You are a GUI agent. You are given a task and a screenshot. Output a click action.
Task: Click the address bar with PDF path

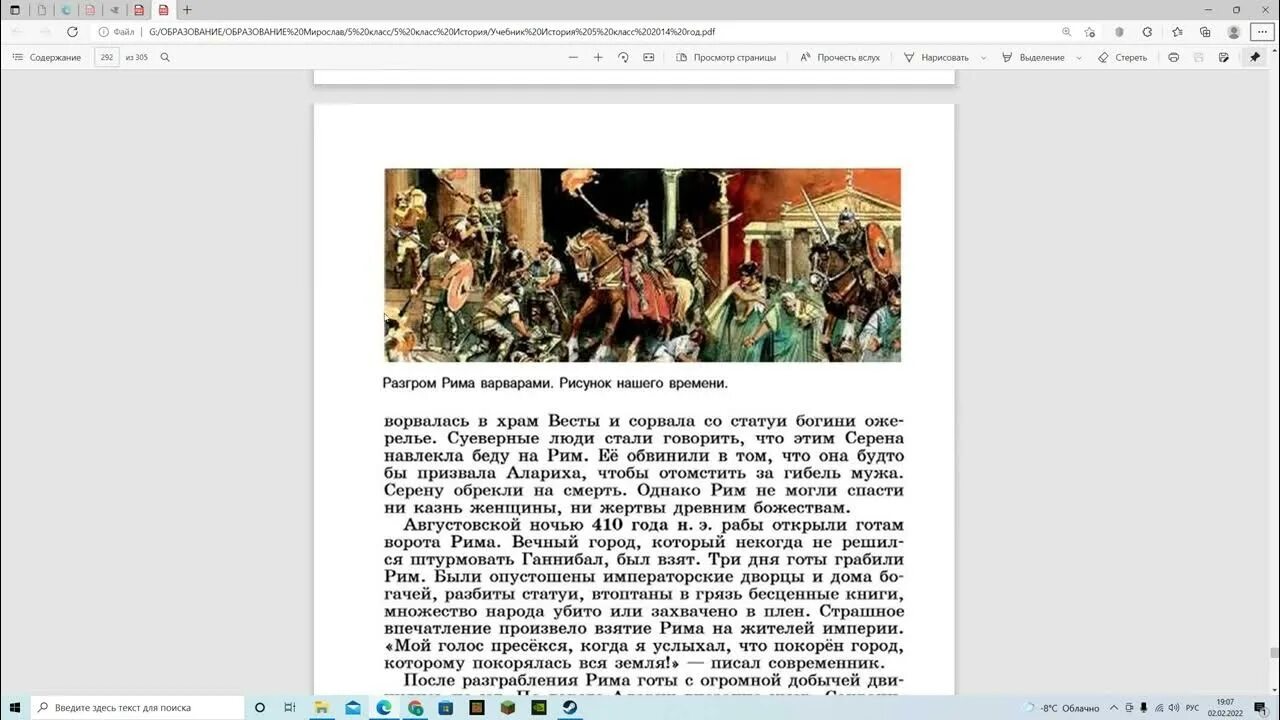[x=580, y=32]
